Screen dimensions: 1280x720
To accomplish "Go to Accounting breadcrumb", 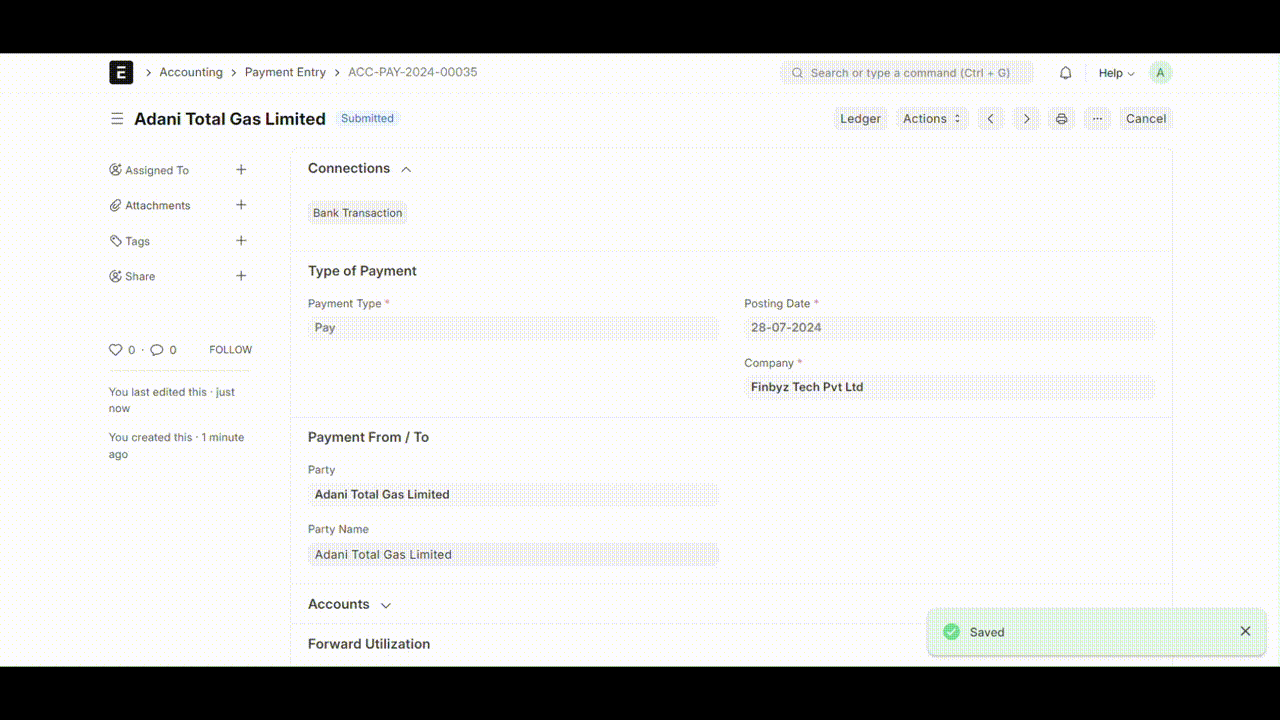I will pos(191,72).
